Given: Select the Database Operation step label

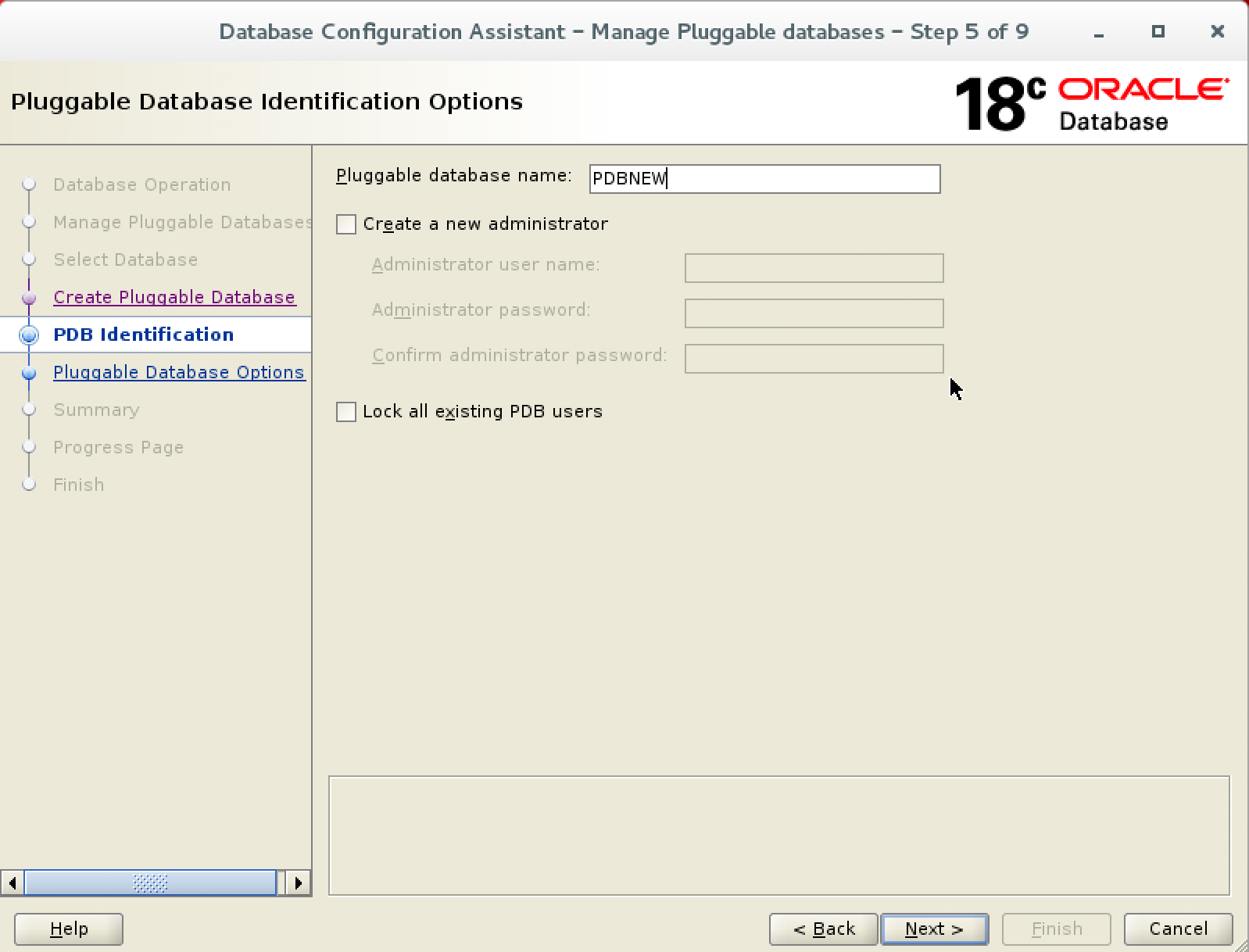Looking at the screenshot, I should tap(142, 184).
